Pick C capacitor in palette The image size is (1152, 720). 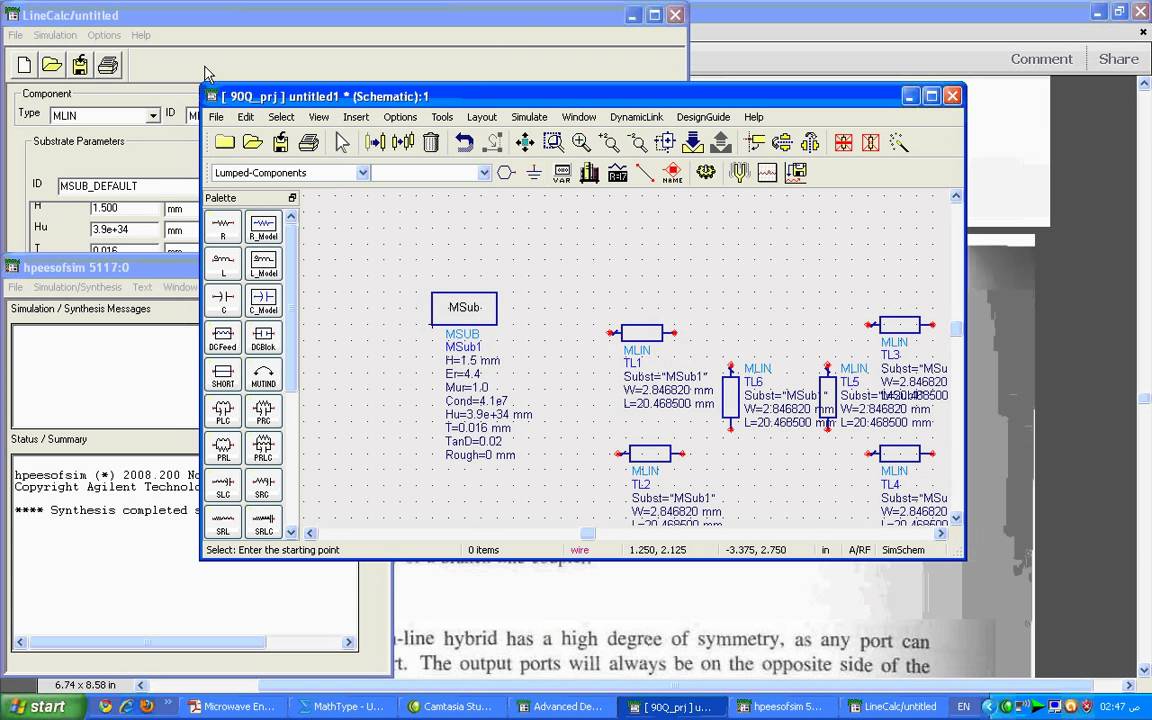point(223,300)
